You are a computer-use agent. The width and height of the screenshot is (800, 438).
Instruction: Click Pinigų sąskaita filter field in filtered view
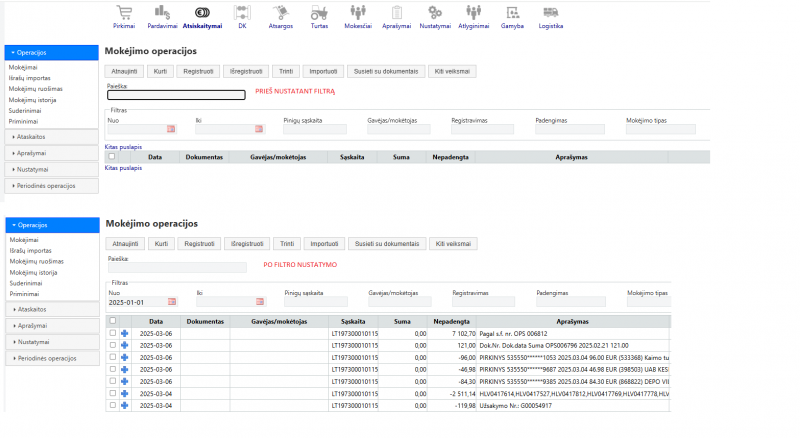(316, 302)
